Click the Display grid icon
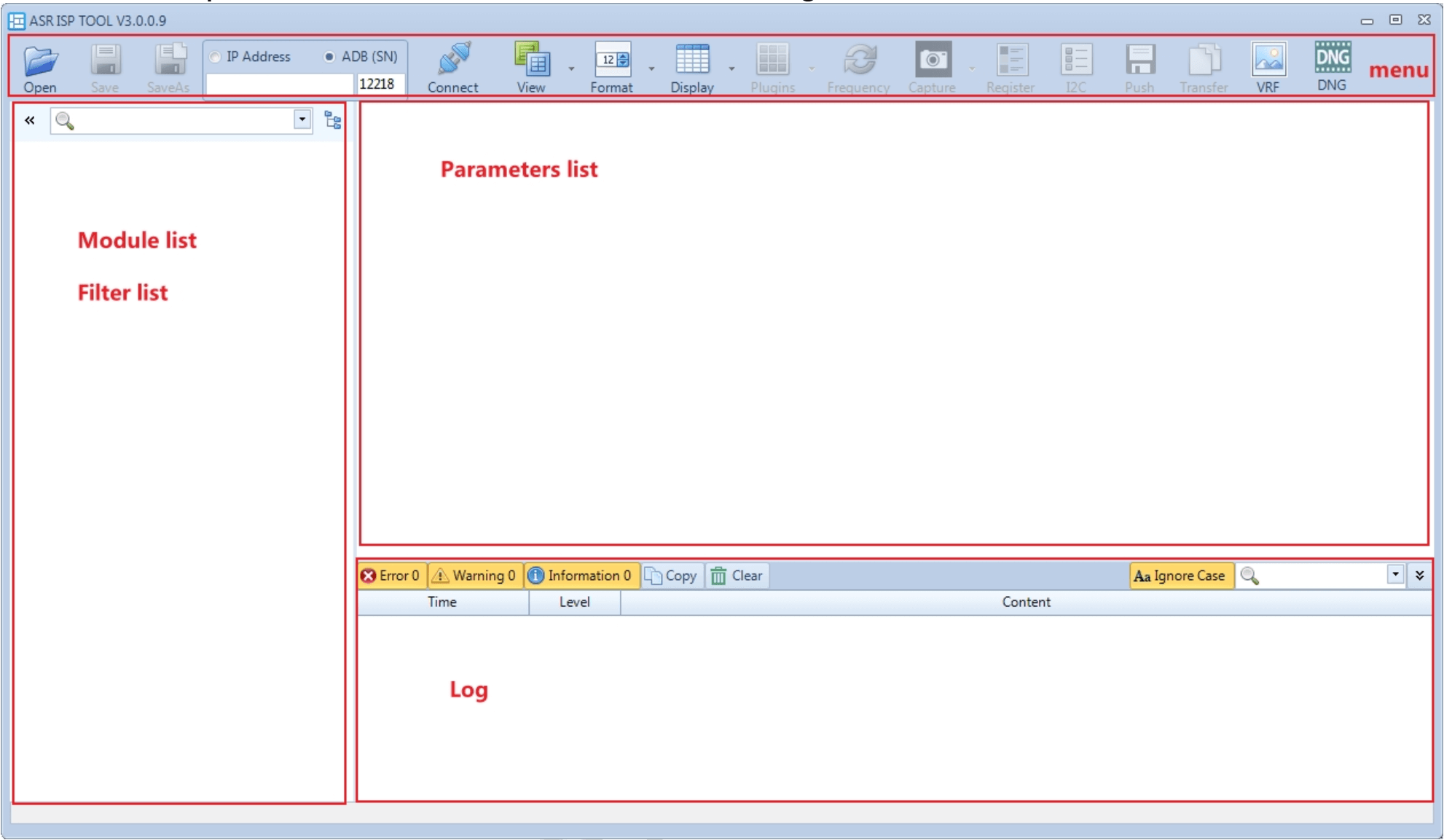This screenshot has height=840, width=1444. 692,60
